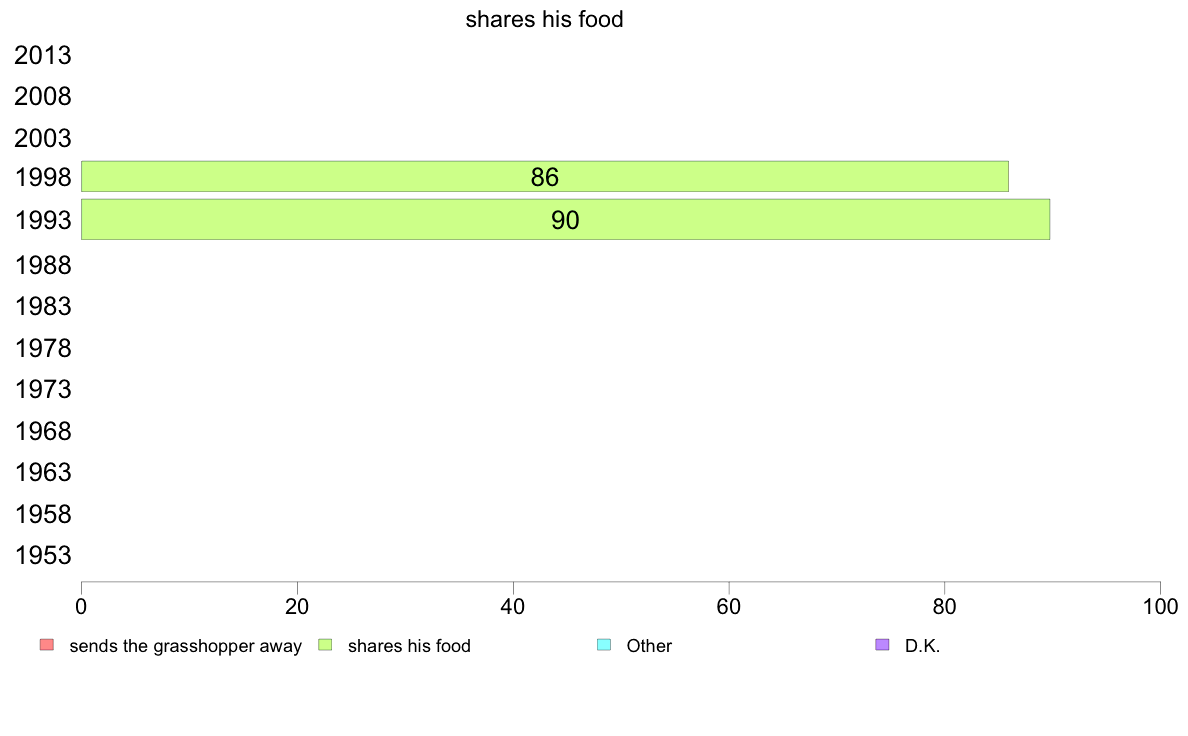The width and height of the screenshot is (1188, 736).
Task: Click the 2013 year label
Action: pos(43,55)
